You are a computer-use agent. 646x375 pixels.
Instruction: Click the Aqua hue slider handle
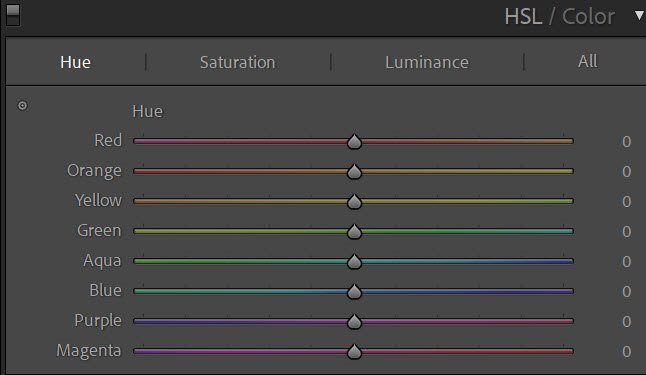354,261
